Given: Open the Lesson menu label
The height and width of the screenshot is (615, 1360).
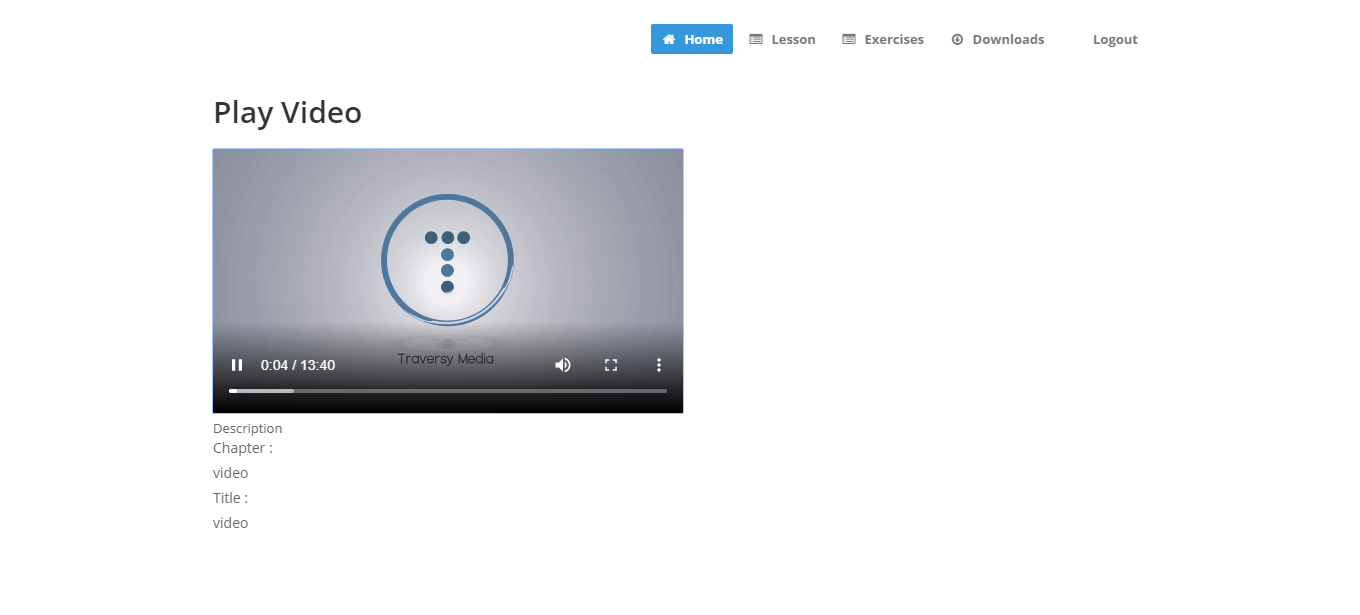Looking at the screenshot, I should [x=793, y=39].
